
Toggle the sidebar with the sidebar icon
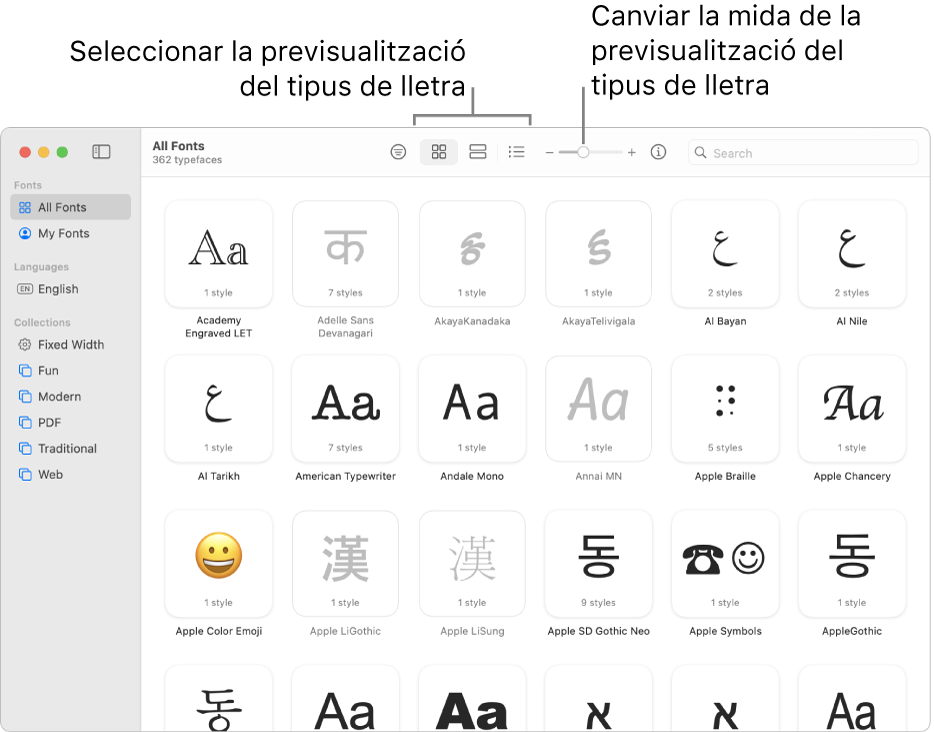101,152
